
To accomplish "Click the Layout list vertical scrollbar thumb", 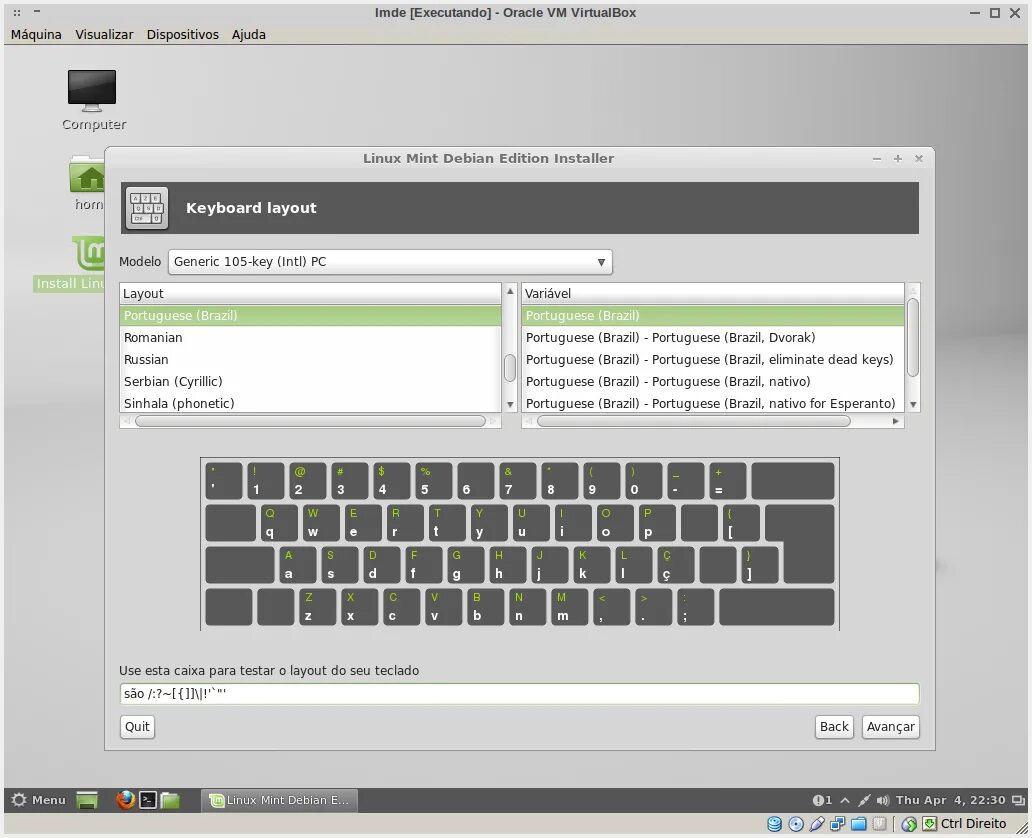I will 510,368.
